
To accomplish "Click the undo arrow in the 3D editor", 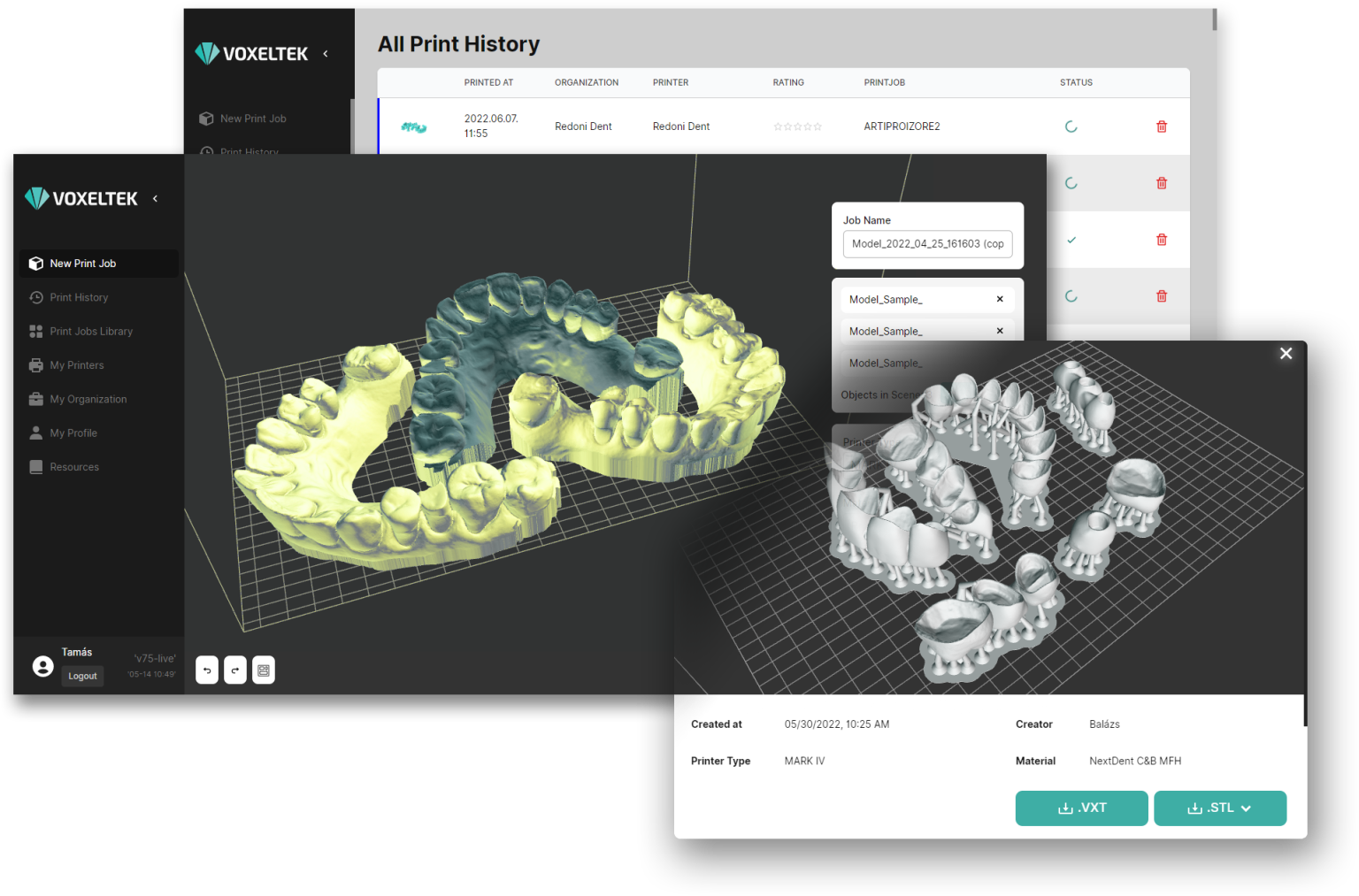I will coord(207,670).
